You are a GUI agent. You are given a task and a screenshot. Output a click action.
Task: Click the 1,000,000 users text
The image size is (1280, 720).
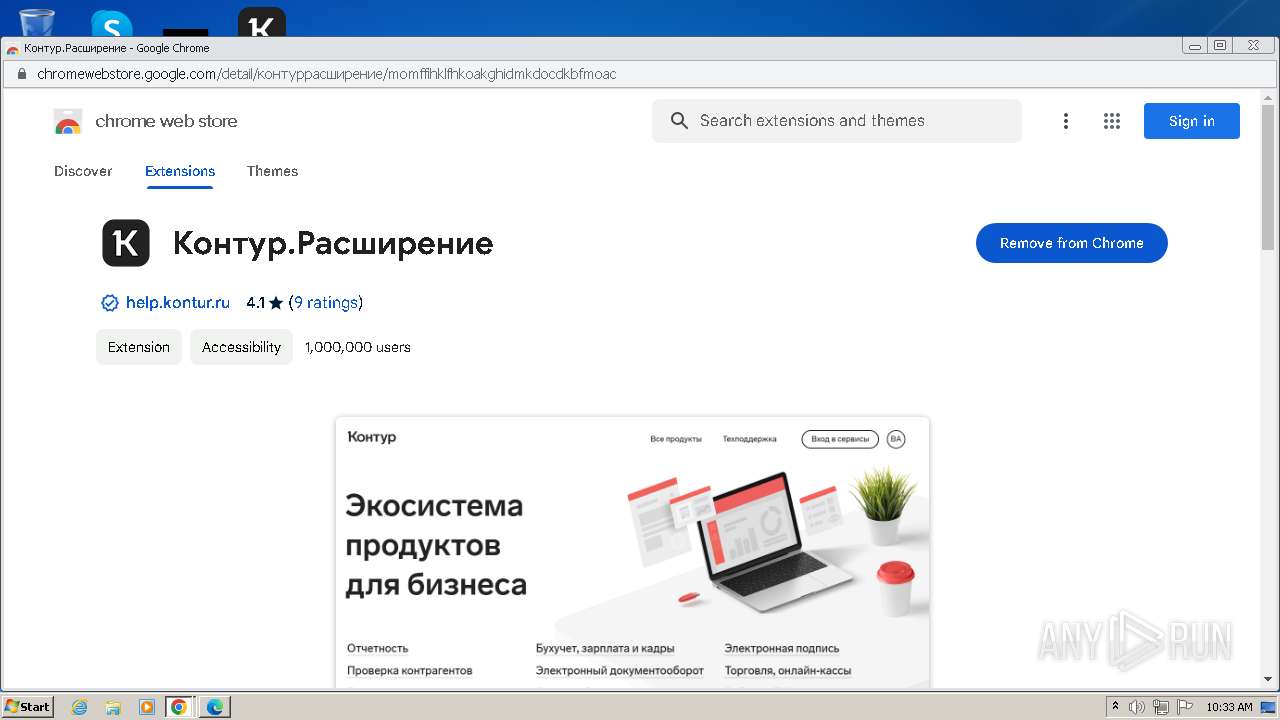point(358,347)
